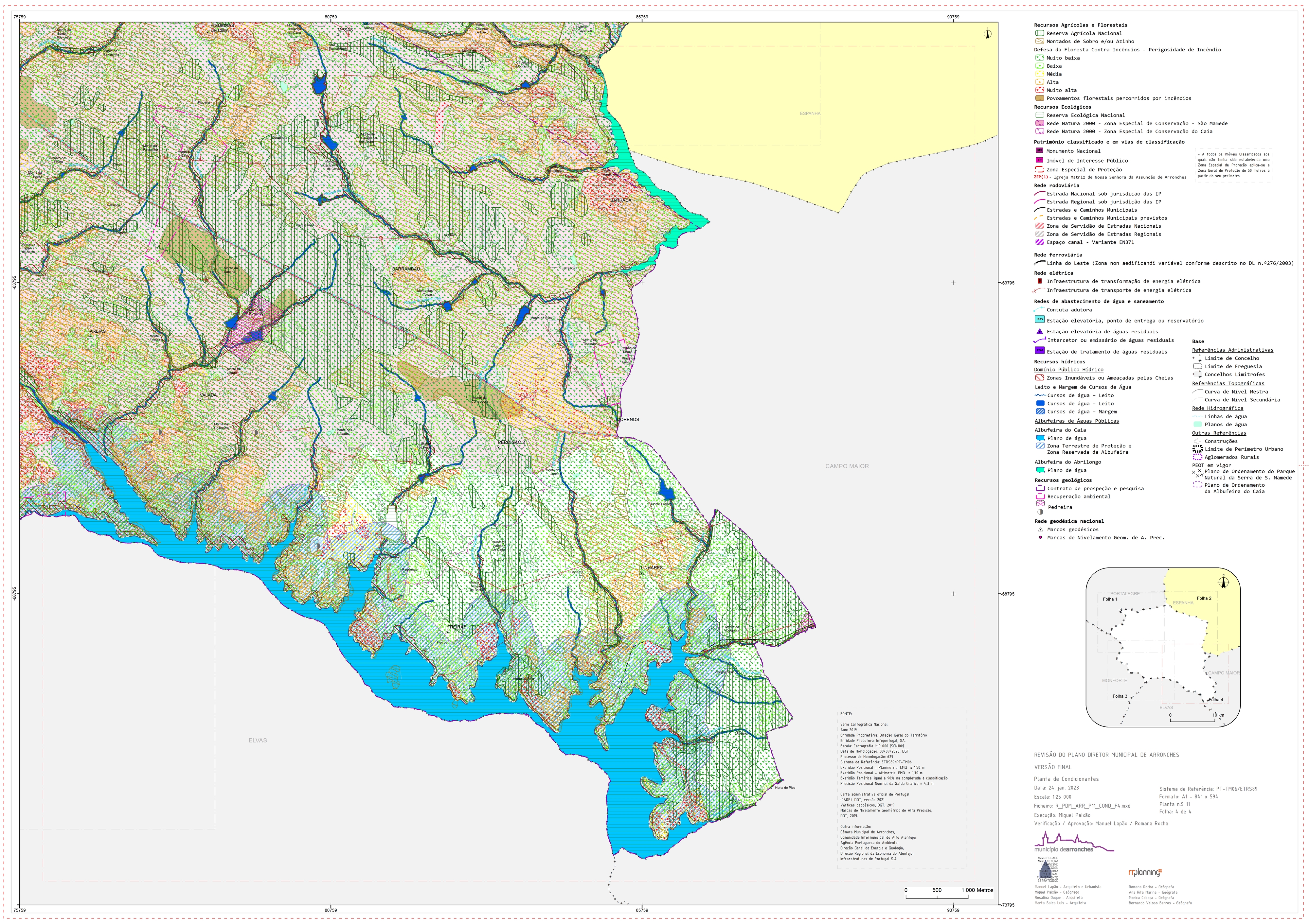Click the Folha 4 label in the inset map

pos(1215,700)
